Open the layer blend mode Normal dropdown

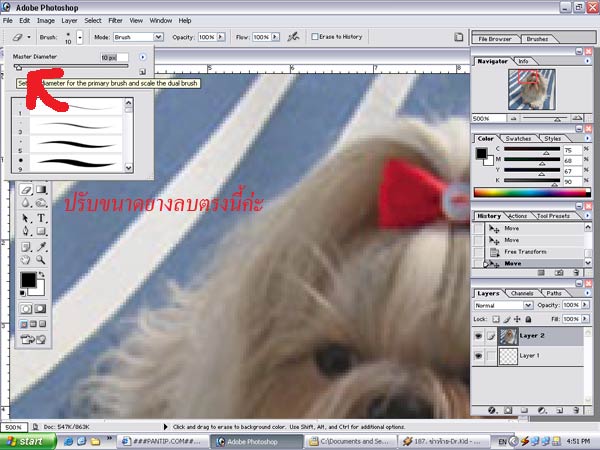528,305
